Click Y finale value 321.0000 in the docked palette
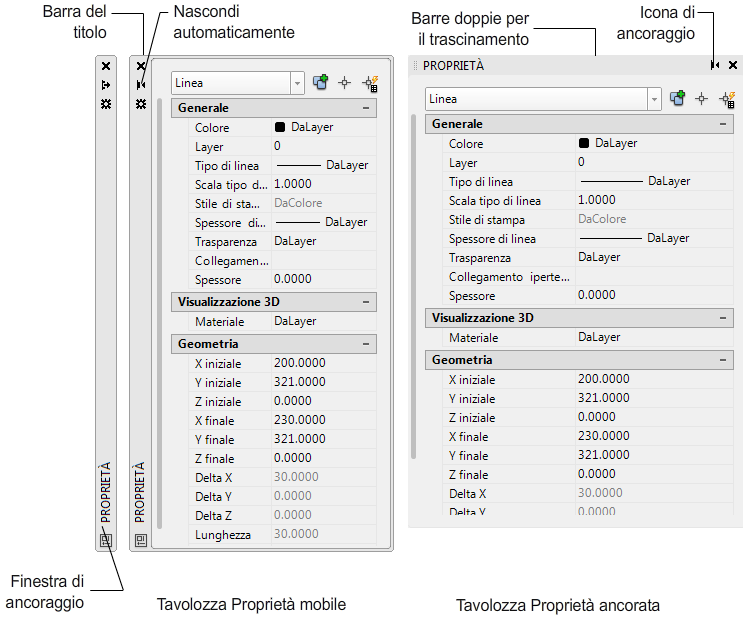This screenshot has height=619, width=750. click(654, 455)
